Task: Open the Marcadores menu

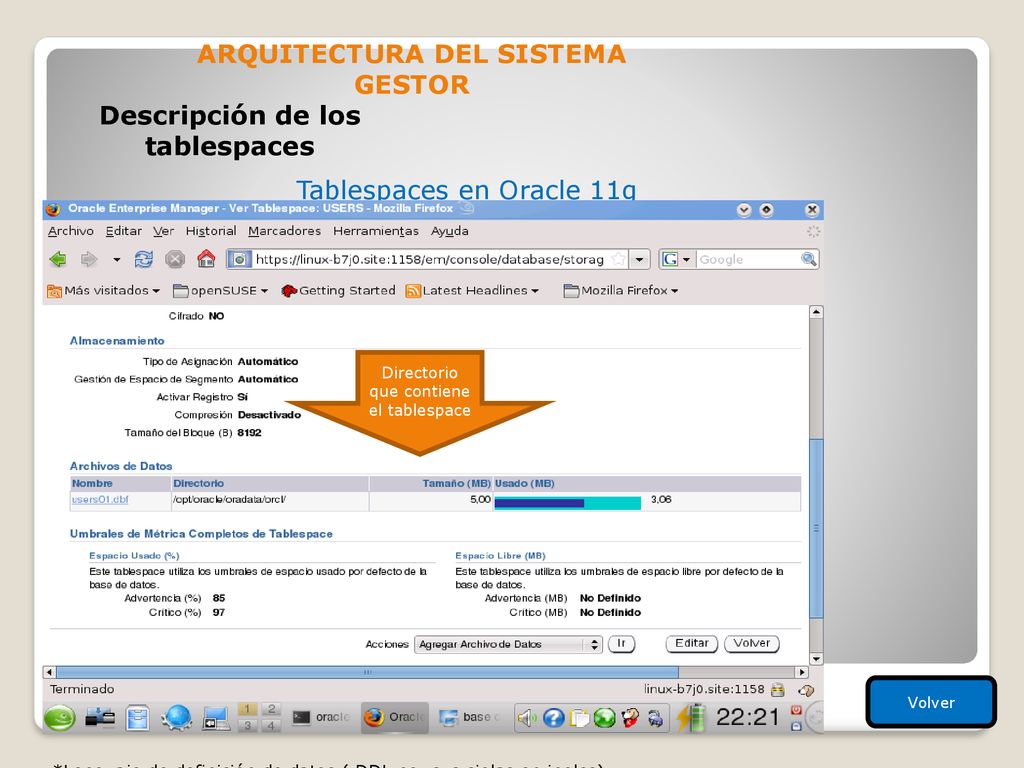Action: 285,231
